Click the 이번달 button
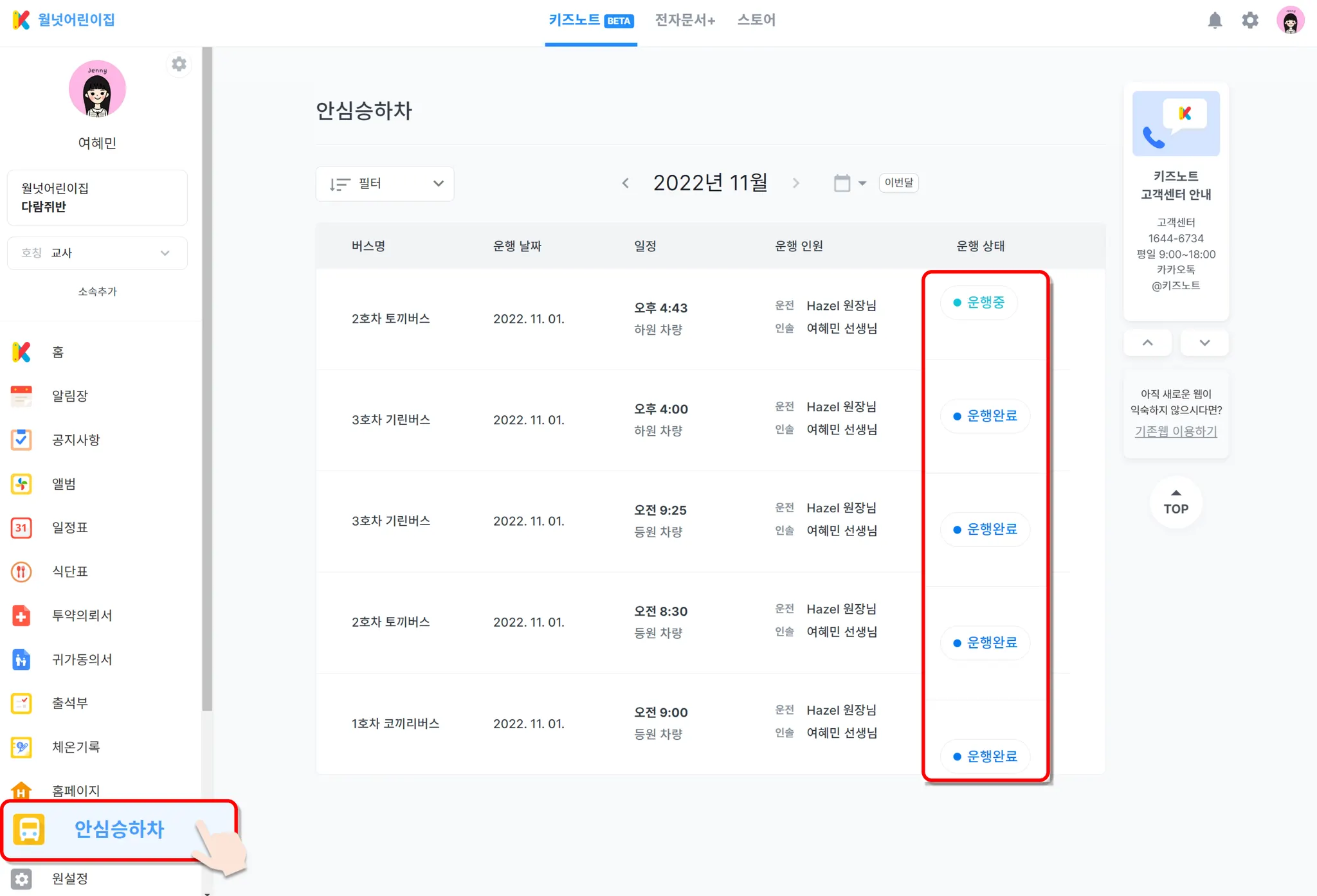 point(898,183)
